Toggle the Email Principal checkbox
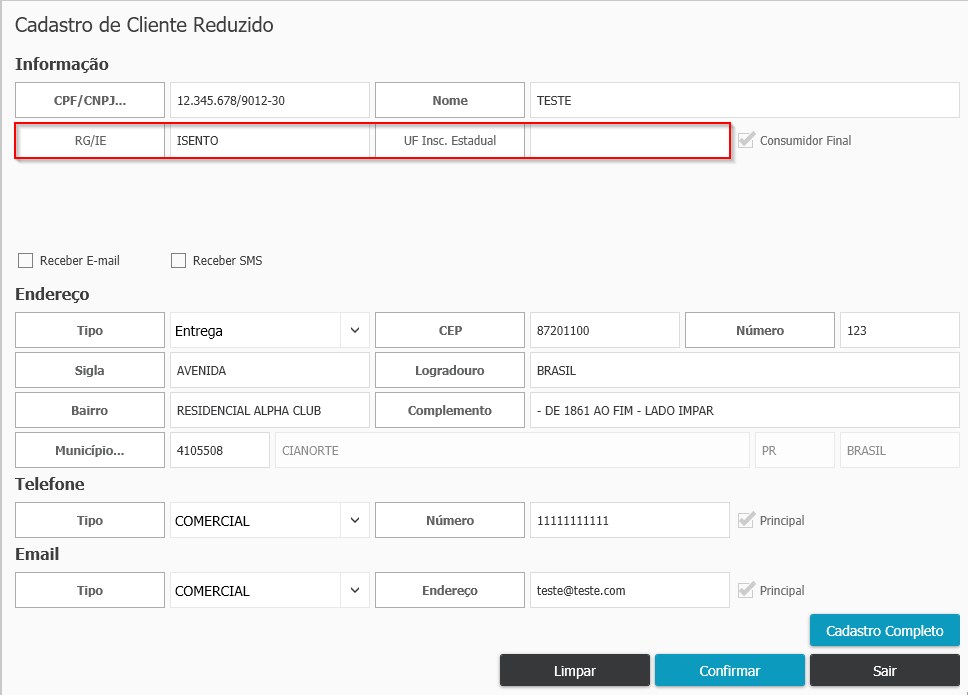Viewport: 968px width, 695px height. (x=746, y=590)
